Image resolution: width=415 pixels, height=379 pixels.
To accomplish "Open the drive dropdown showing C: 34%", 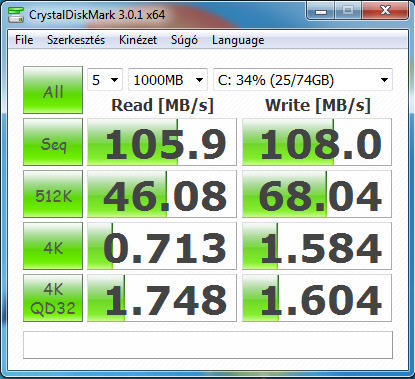I will pos(303,80).
